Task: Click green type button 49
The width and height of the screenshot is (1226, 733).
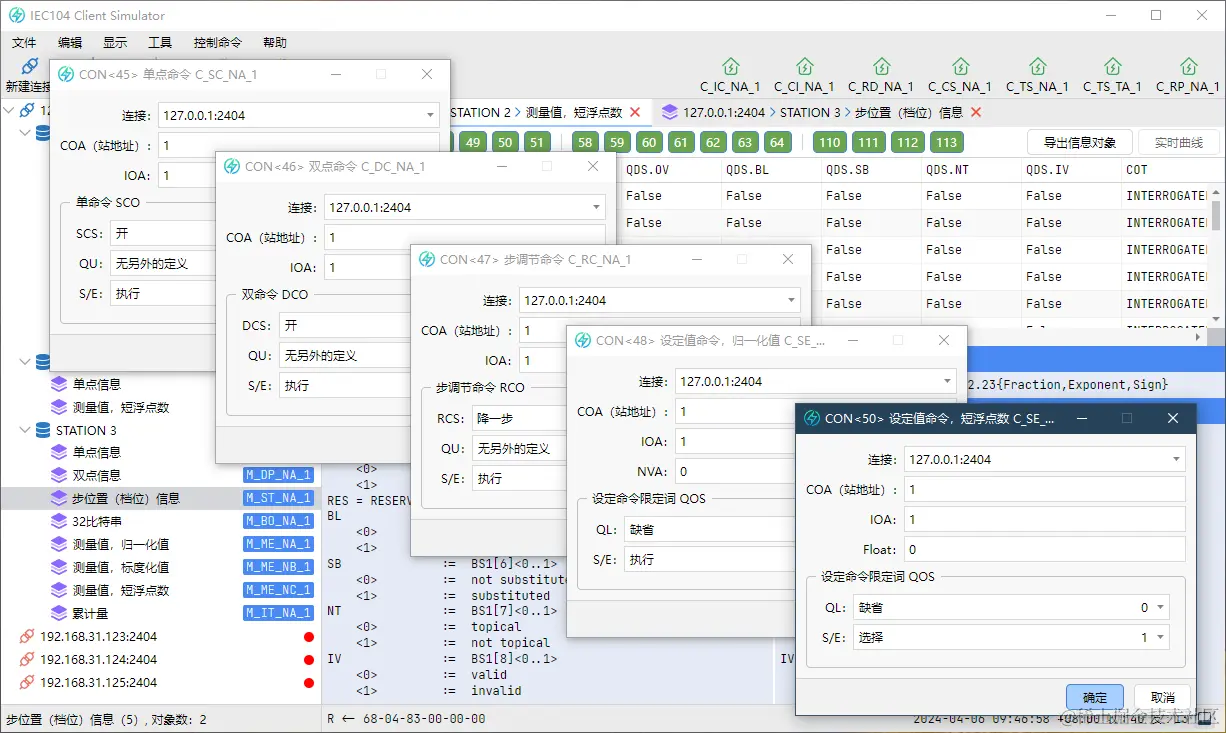Action: point(473,142)
